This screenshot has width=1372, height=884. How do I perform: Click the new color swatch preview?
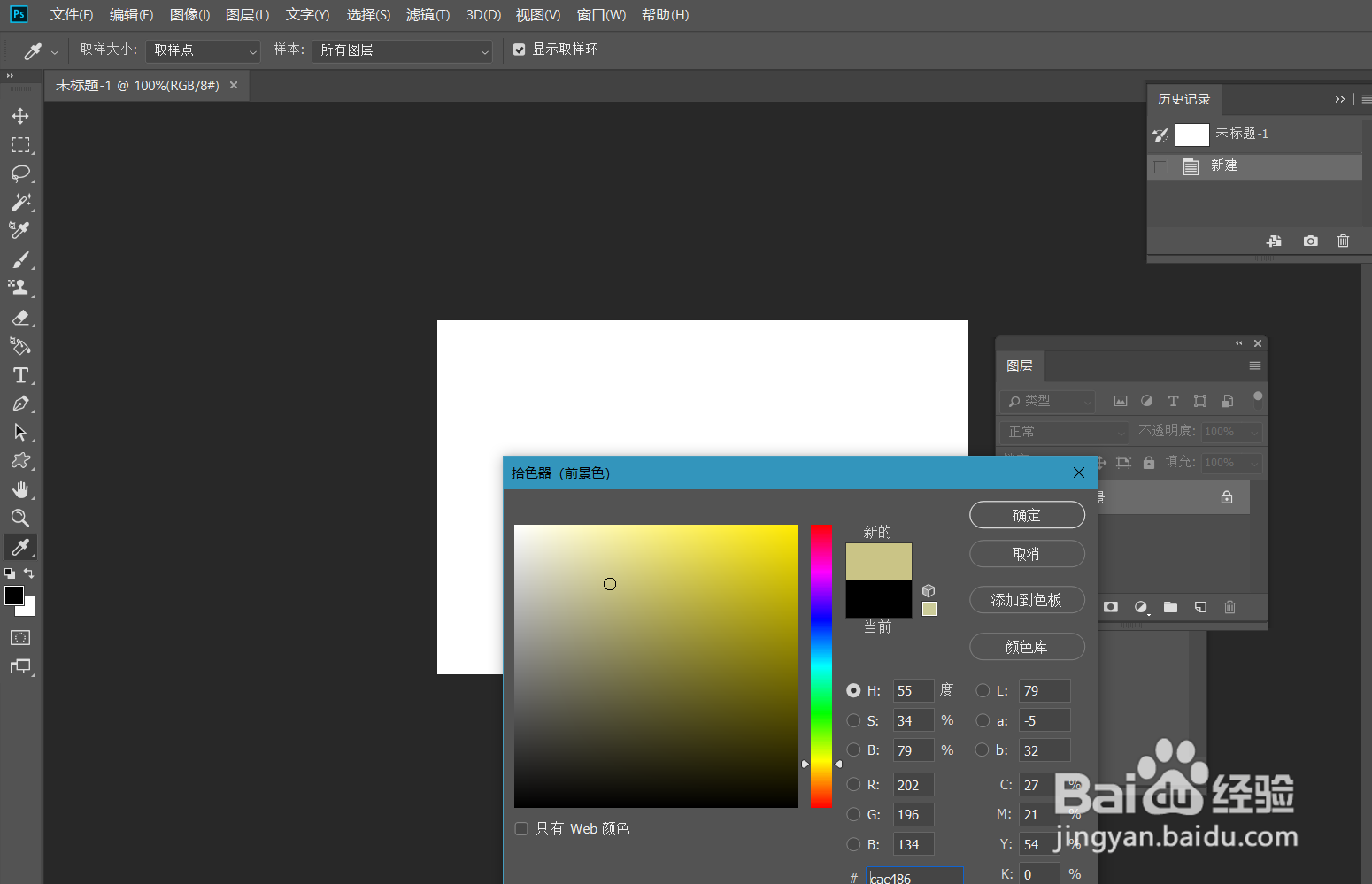[x=878, y=562]
